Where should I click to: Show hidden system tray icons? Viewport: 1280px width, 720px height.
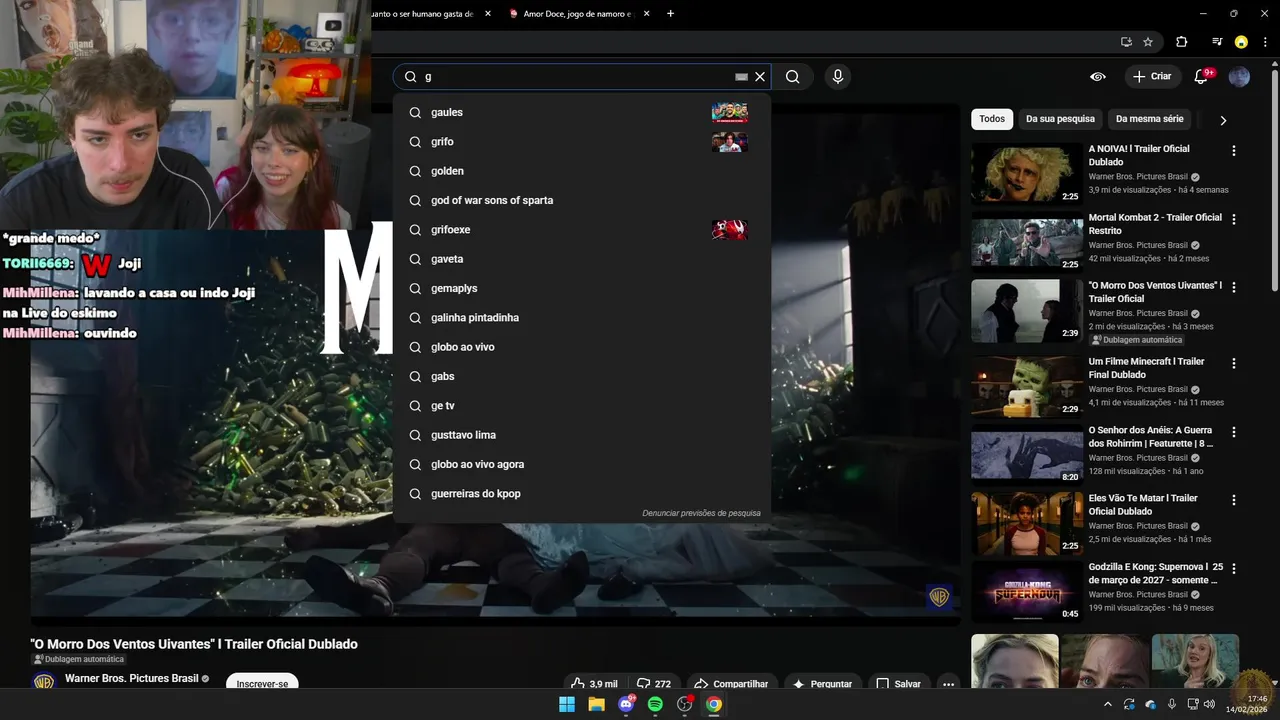click(x=1107, y=704)
